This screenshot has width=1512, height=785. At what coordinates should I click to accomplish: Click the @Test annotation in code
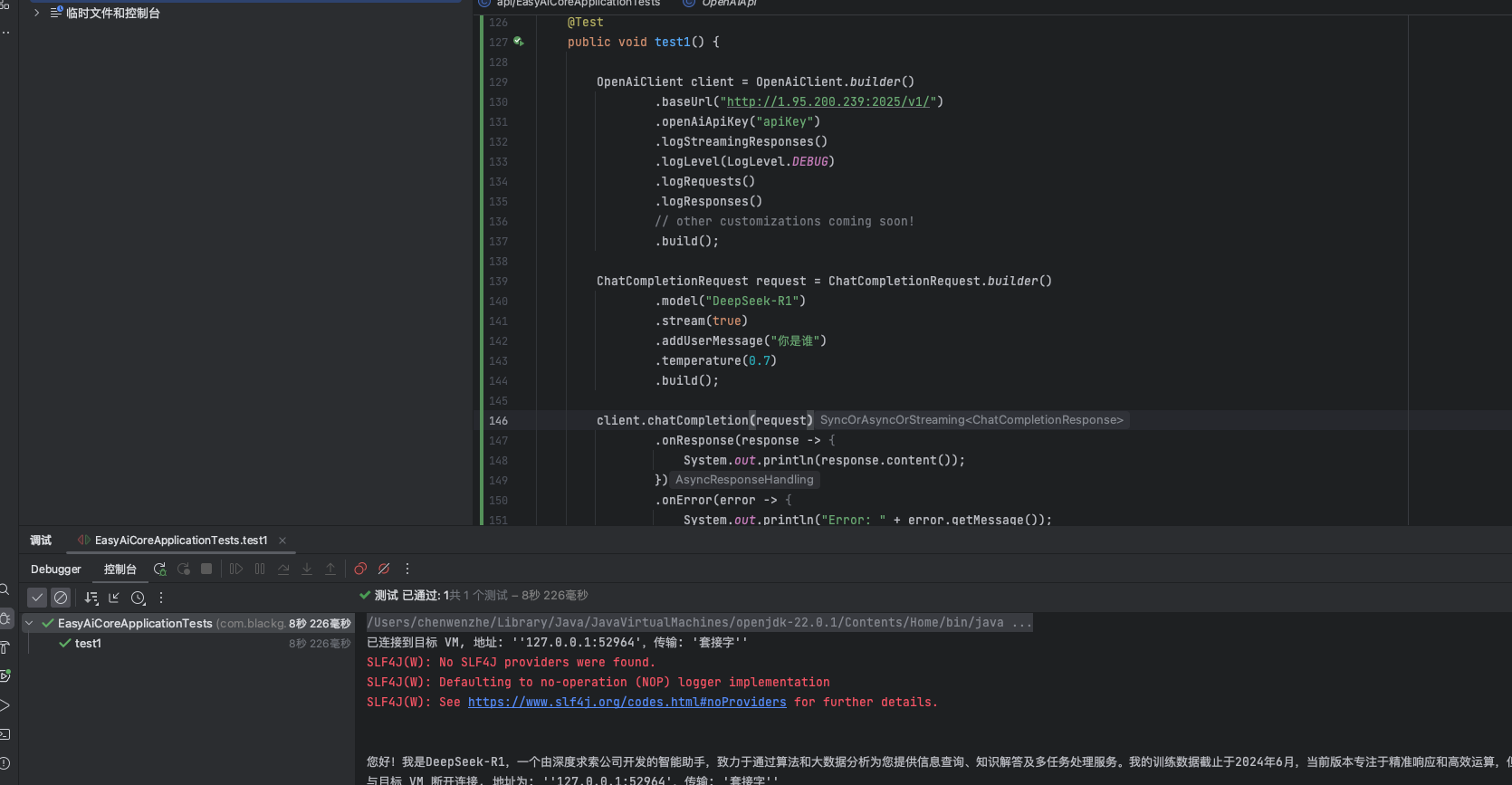pyautogui.click(x=585, y=22)
